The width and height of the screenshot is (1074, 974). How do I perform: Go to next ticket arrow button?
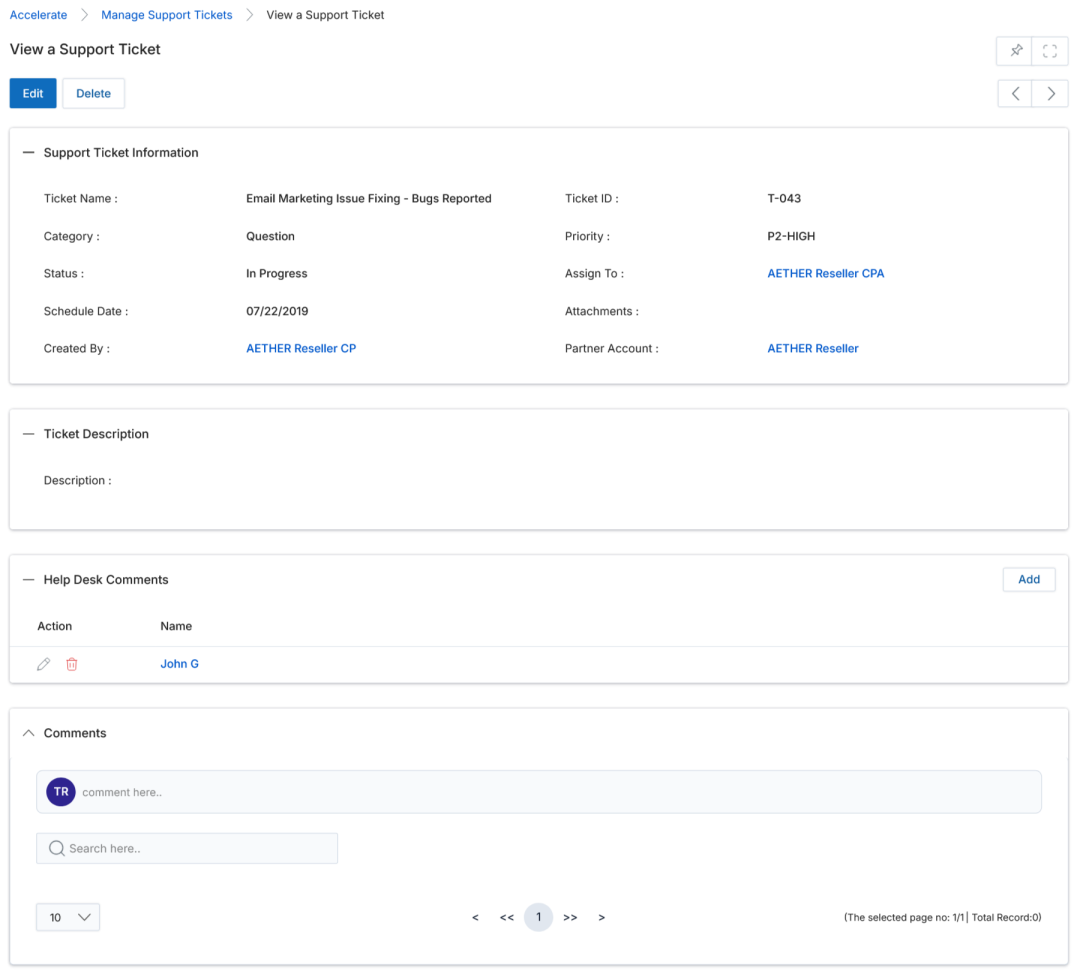pyautogui.click(x=1050, y=94)
